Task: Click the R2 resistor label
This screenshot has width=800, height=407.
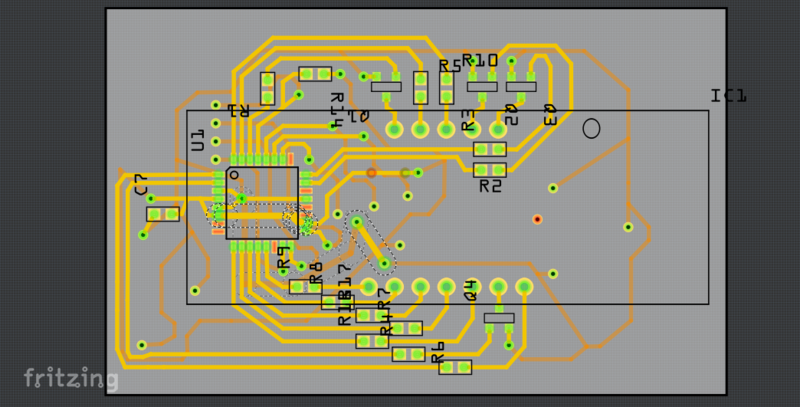Action: pos(490,186)
